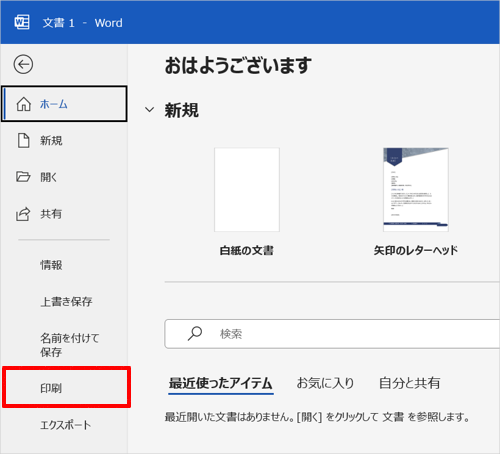500x454 pixels.
Task: Switch to the お気に入り tab
Action: tap(325, 383)
